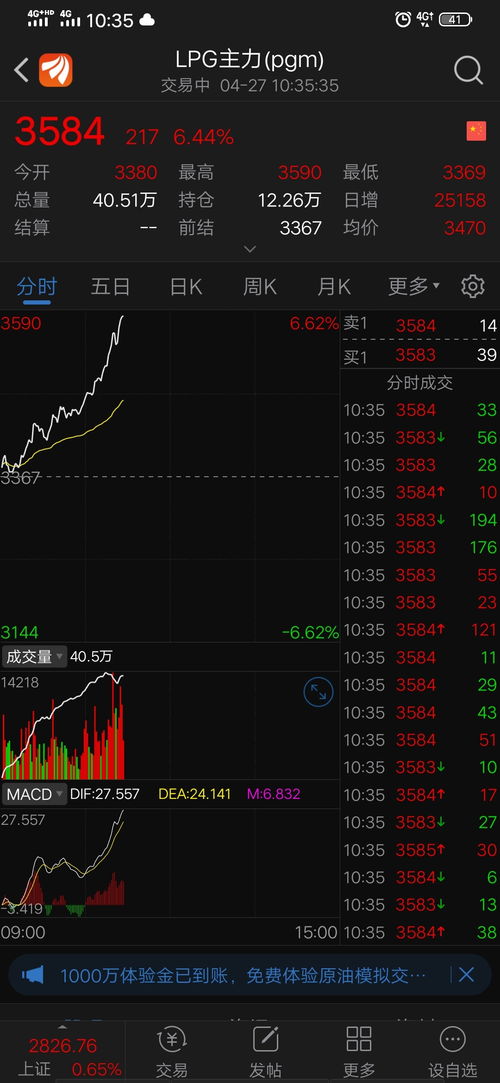The height and width of the screenshot is (1083, 500).
Task: Tap the China flag icon
Action: 477,131
